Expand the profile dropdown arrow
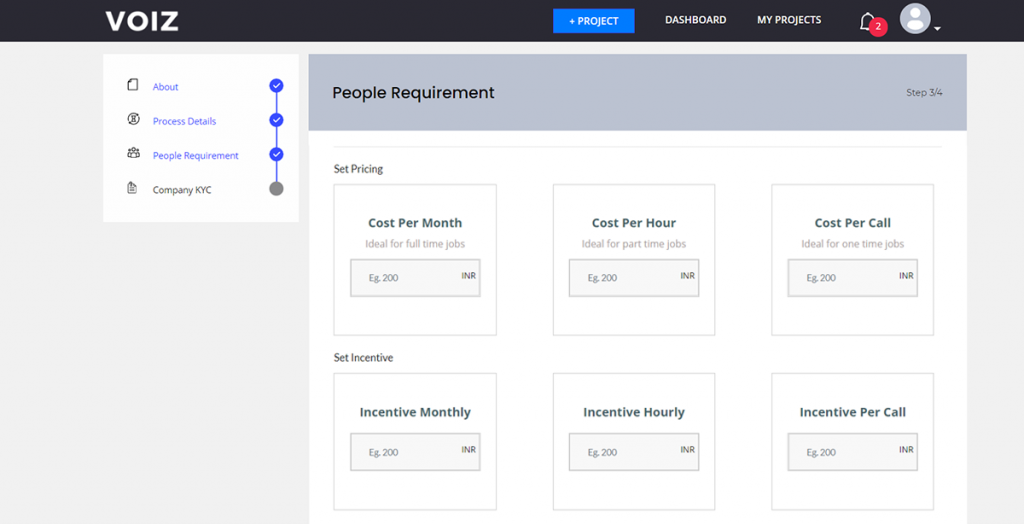This screenshot has height=524, width=1024. (937, 29)
